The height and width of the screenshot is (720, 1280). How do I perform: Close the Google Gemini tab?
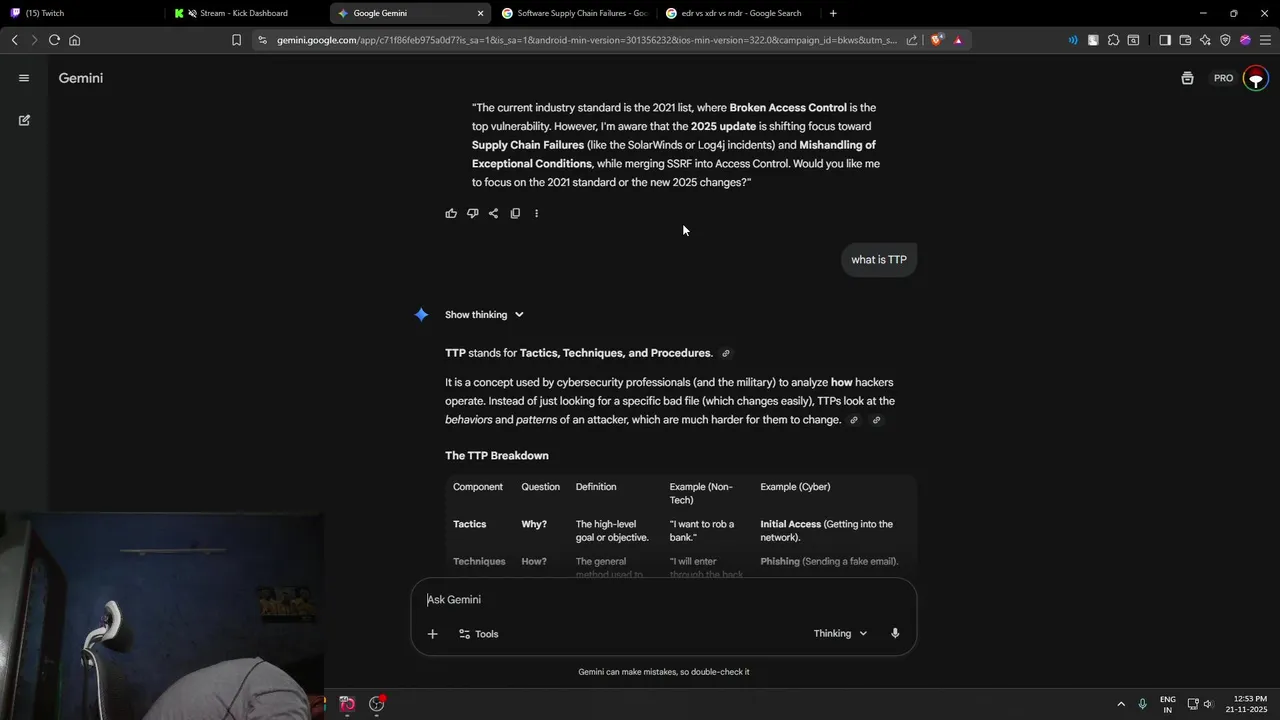(x=480, y=13)
